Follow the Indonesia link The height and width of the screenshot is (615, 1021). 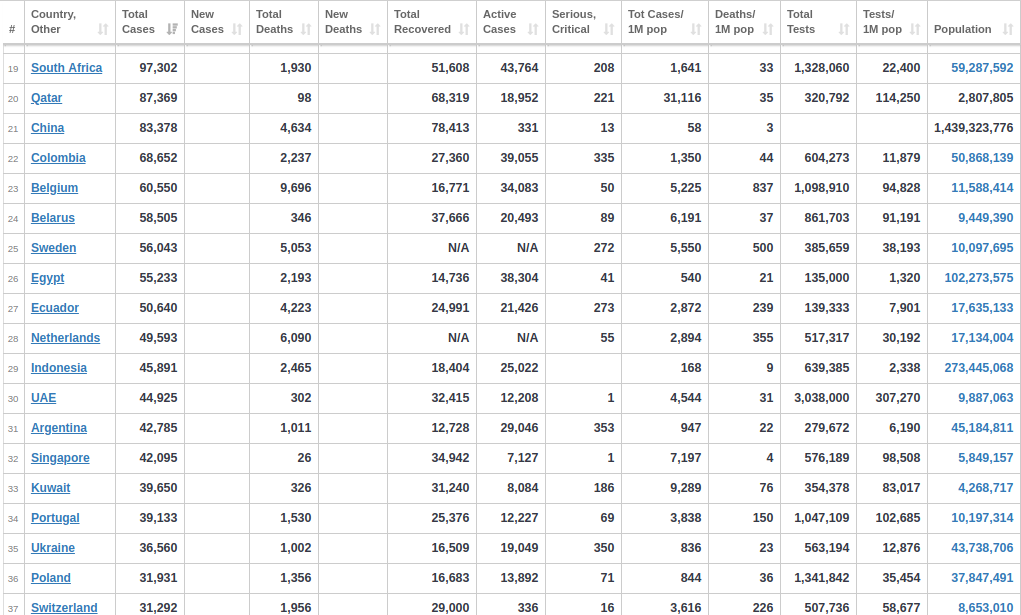pos(59,367)
